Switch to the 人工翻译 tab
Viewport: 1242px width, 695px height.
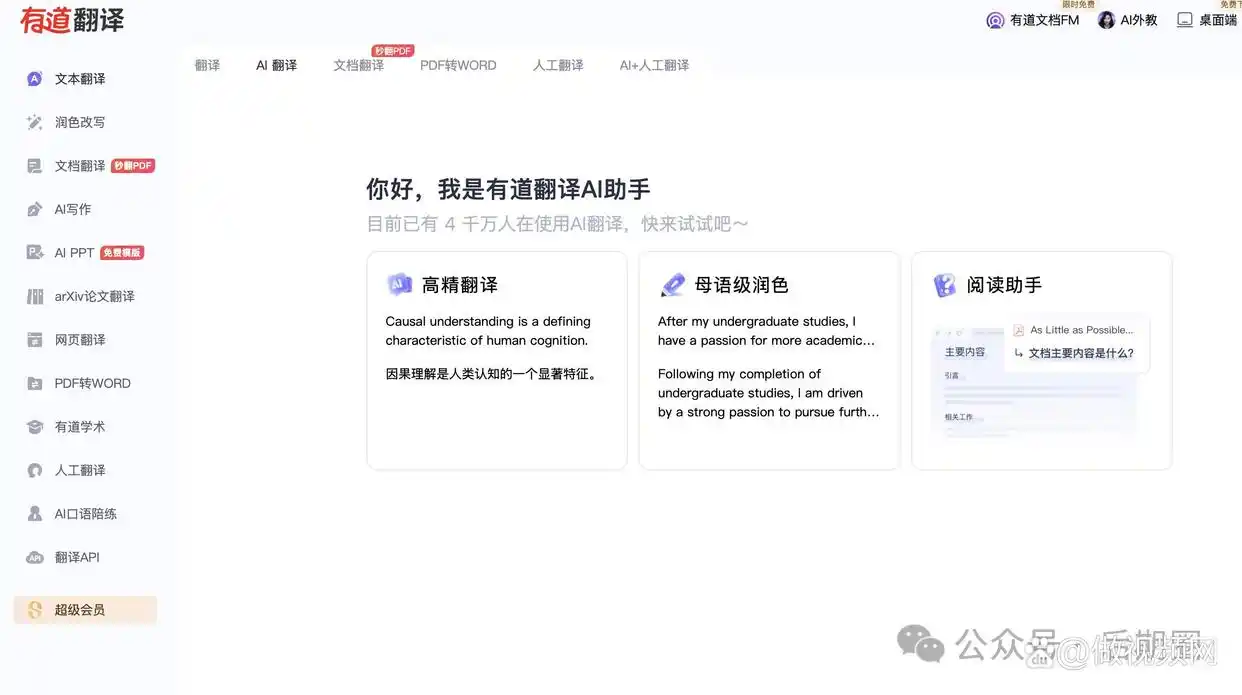click(x=557, y=64)
